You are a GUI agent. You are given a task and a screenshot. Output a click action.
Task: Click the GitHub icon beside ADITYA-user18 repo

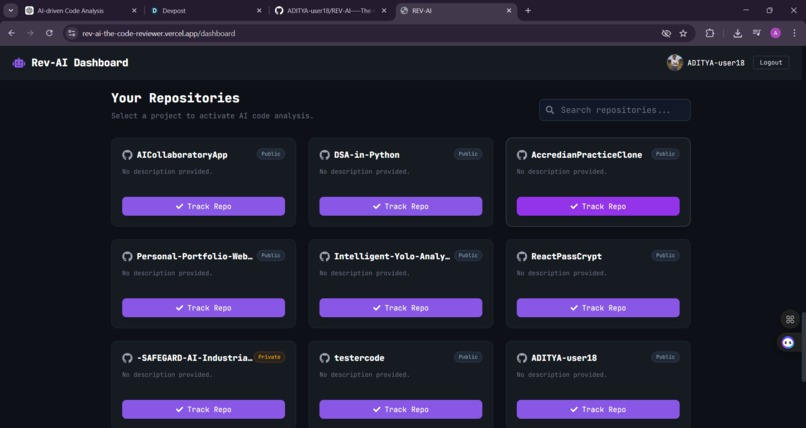point(522,358)
